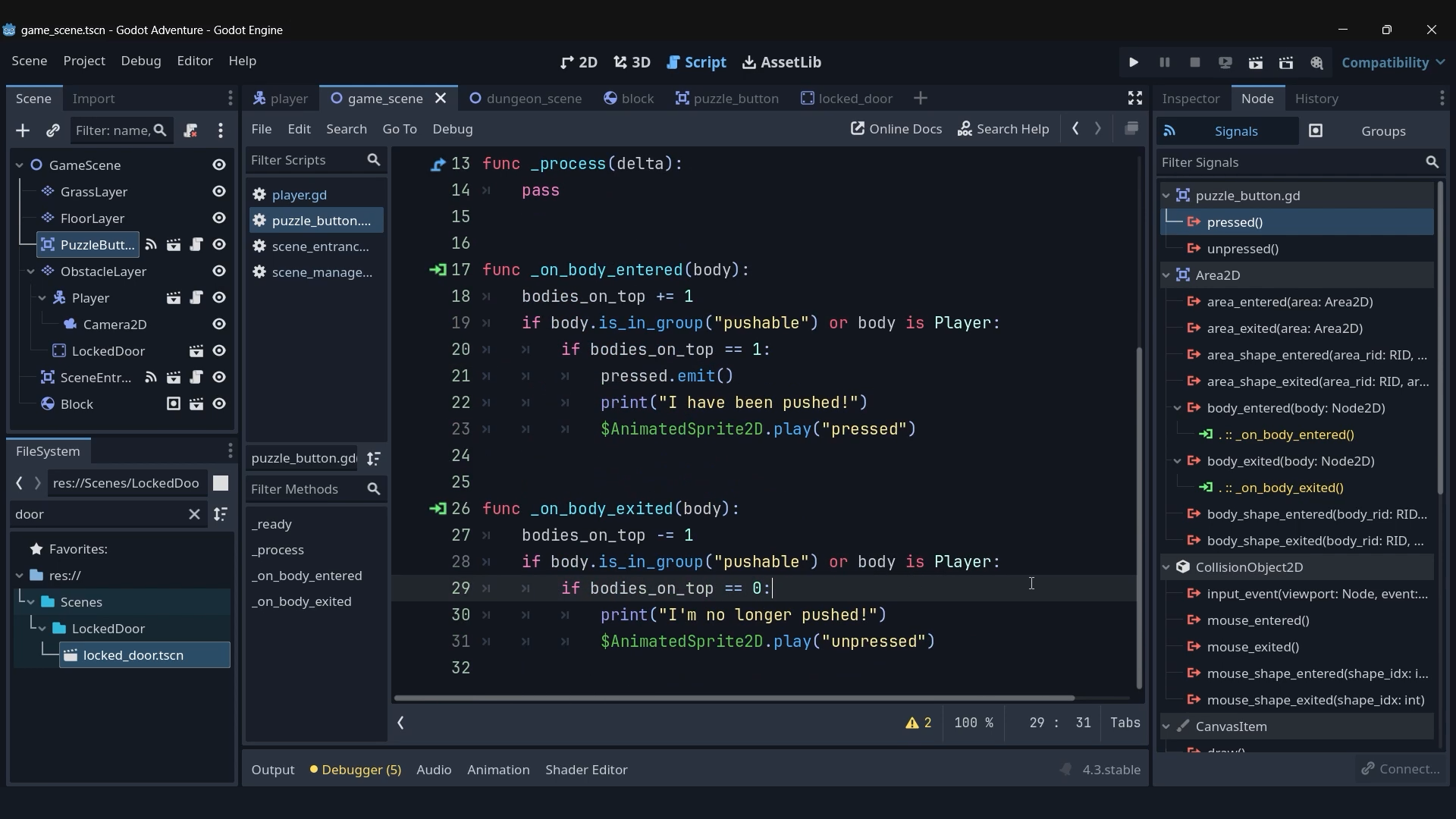Open Movie Maker mode icon
Image resolution: width=1456 pixels, height=819 pixels.
(x=1316, y=62)
